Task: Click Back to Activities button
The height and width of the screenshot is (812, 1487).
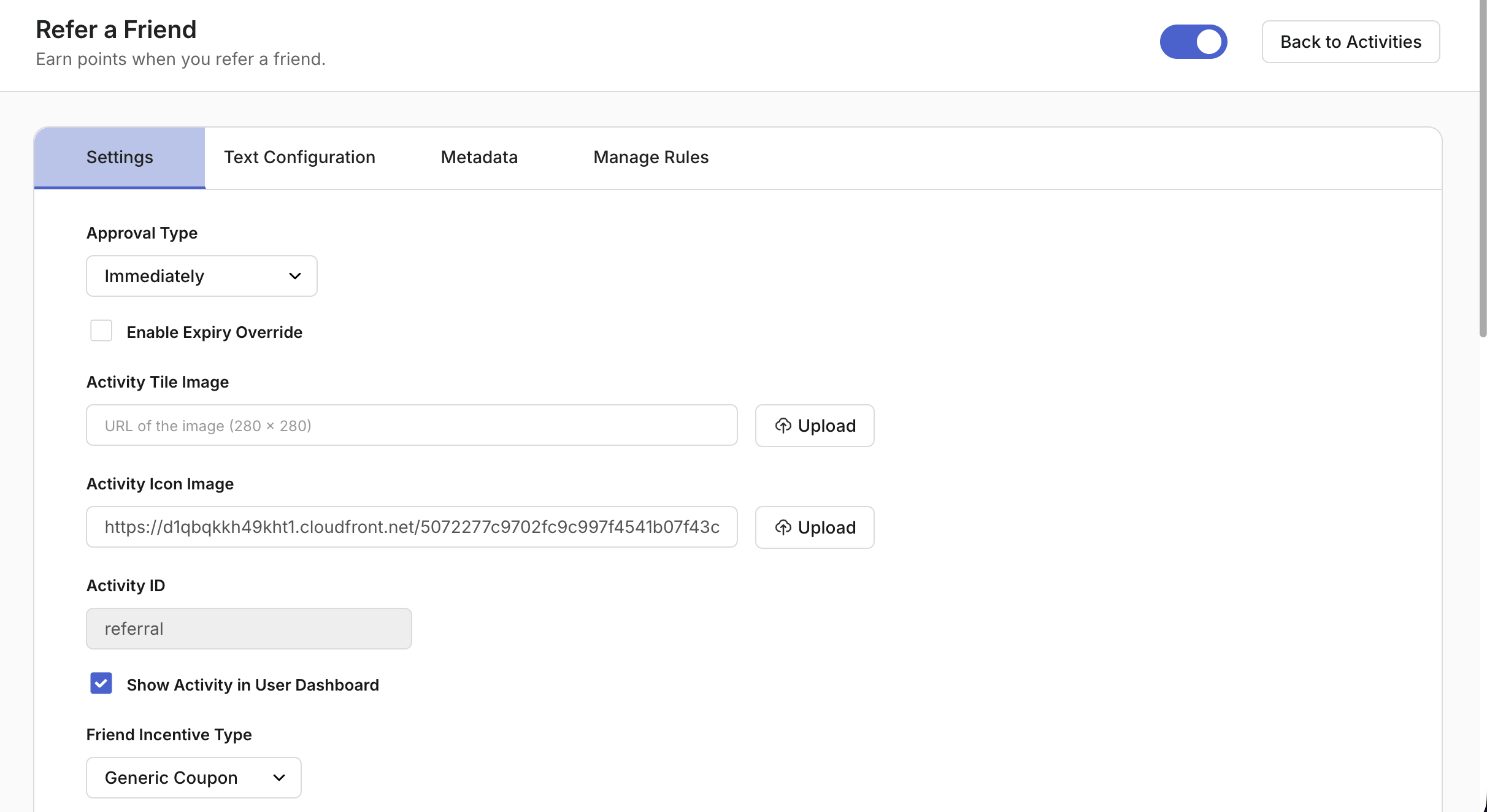Action: 1350,42
